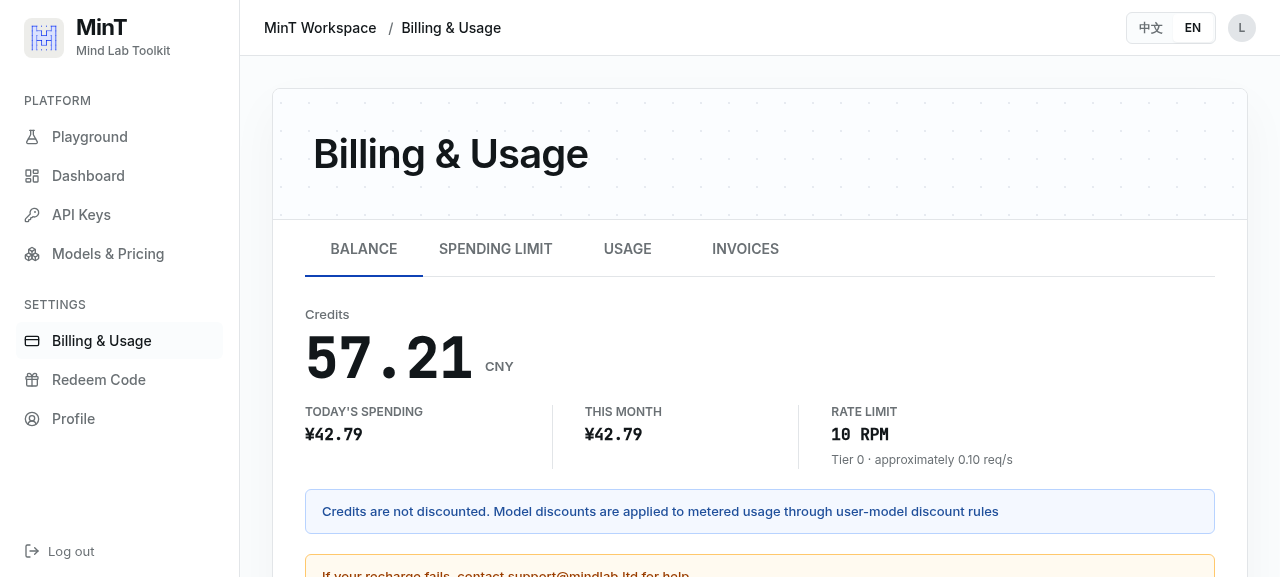Viewport: 1280px width, 577px height.
Task: Click the Dashboard grid icon
Action: pos(32,176)
